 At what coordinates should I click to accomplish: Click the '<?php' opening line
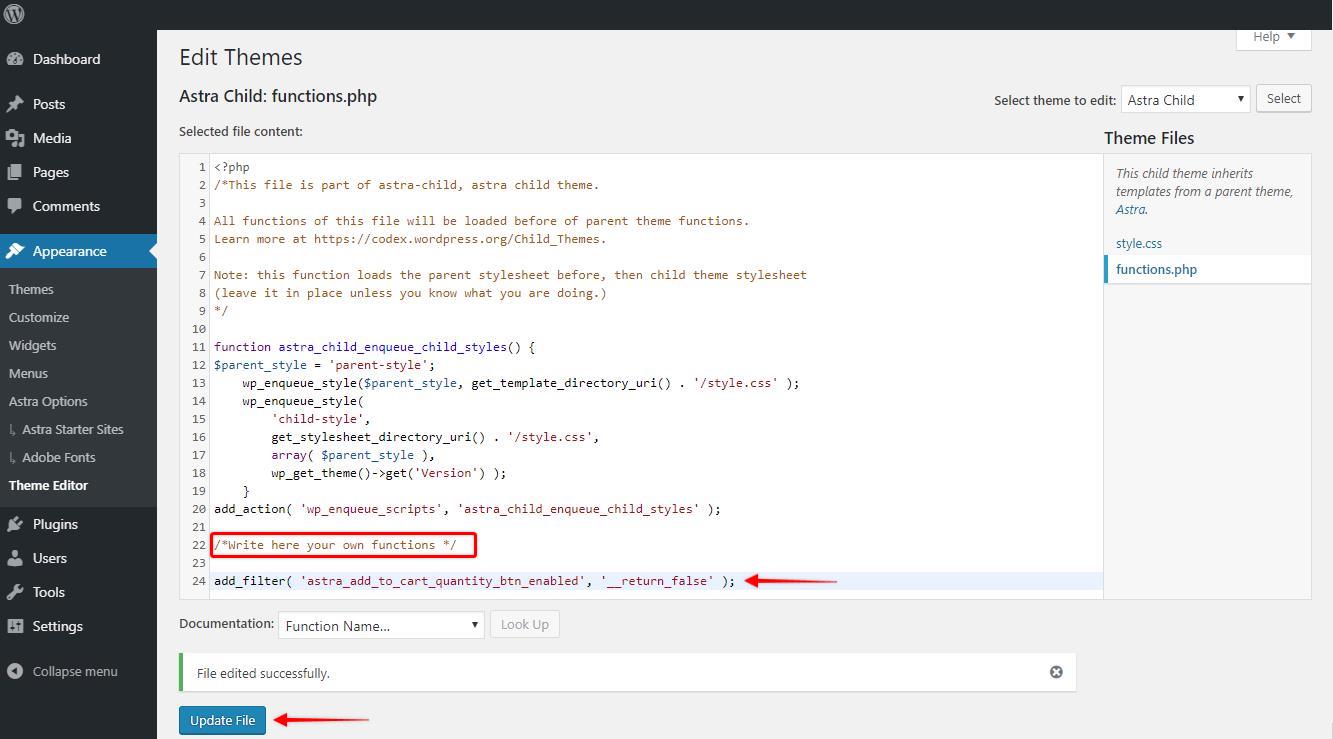point(232,167)
